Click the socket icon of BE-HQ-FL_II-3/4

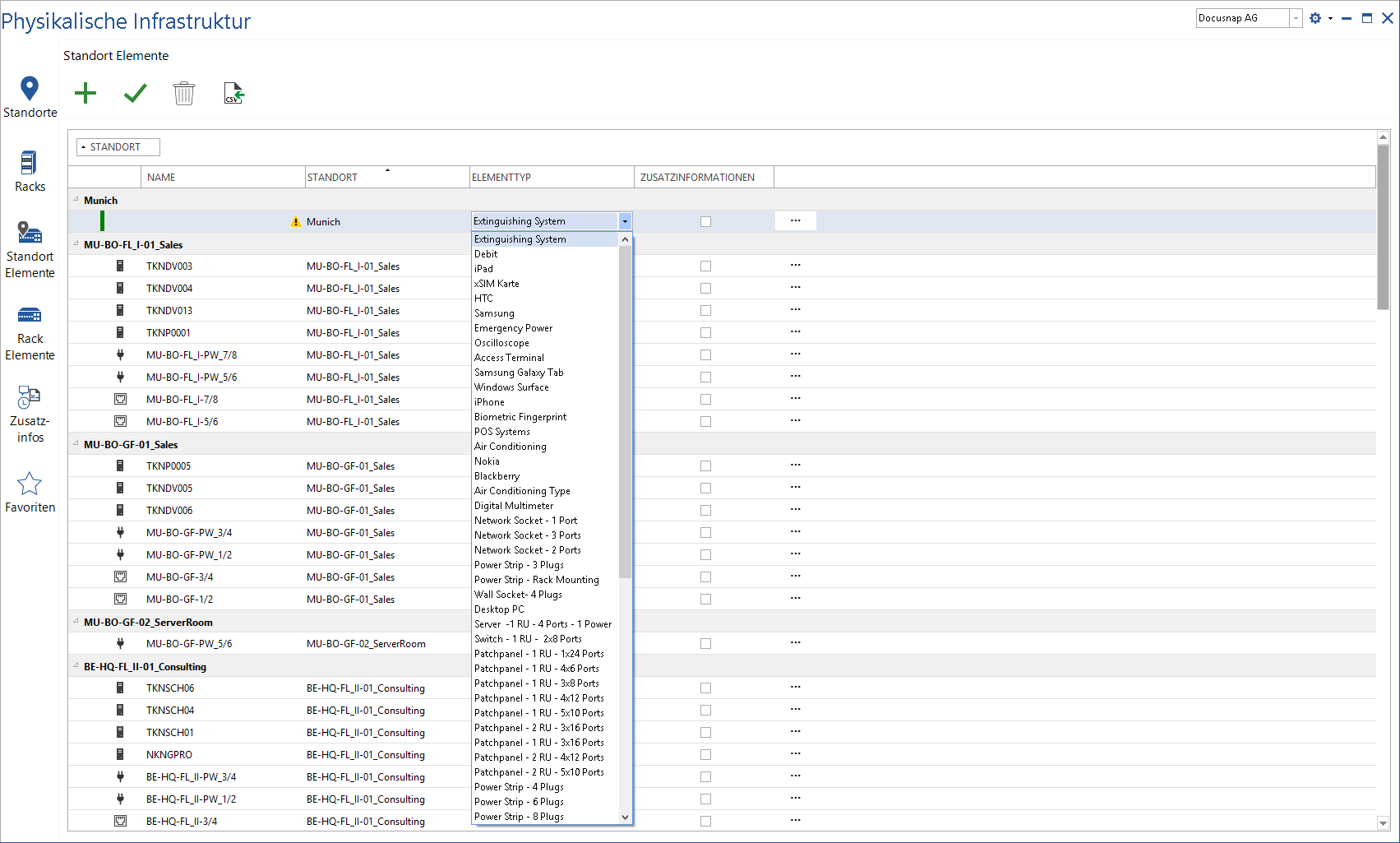[x=120, y=821]
